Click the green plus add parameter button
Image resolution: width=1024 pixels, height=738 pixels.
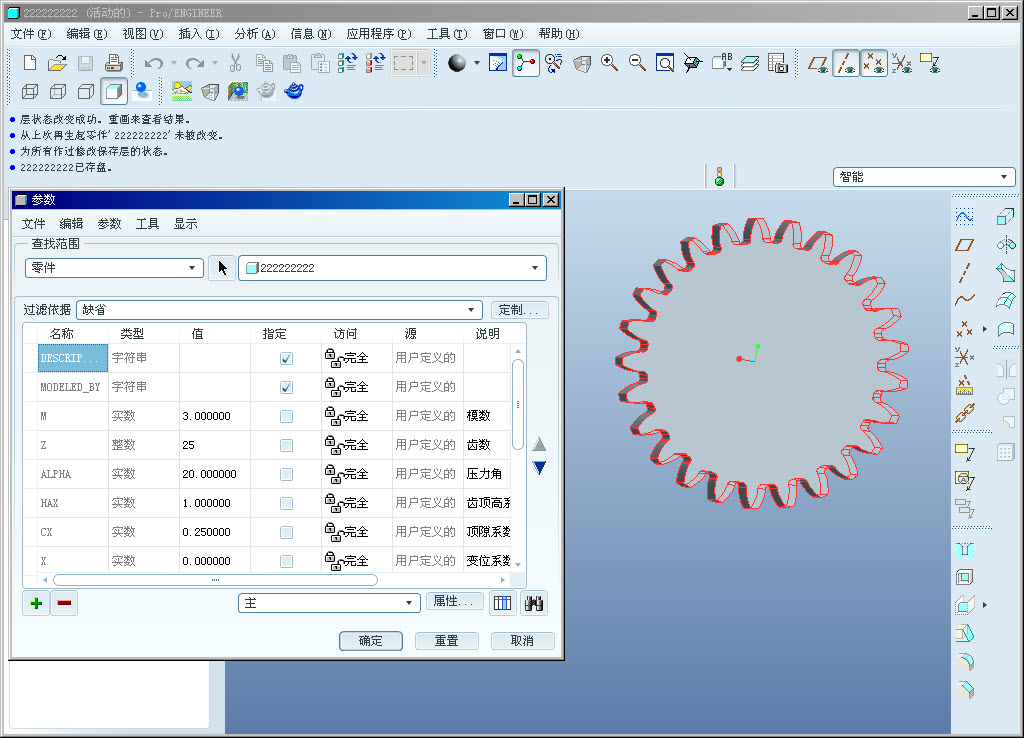point(36,603)
